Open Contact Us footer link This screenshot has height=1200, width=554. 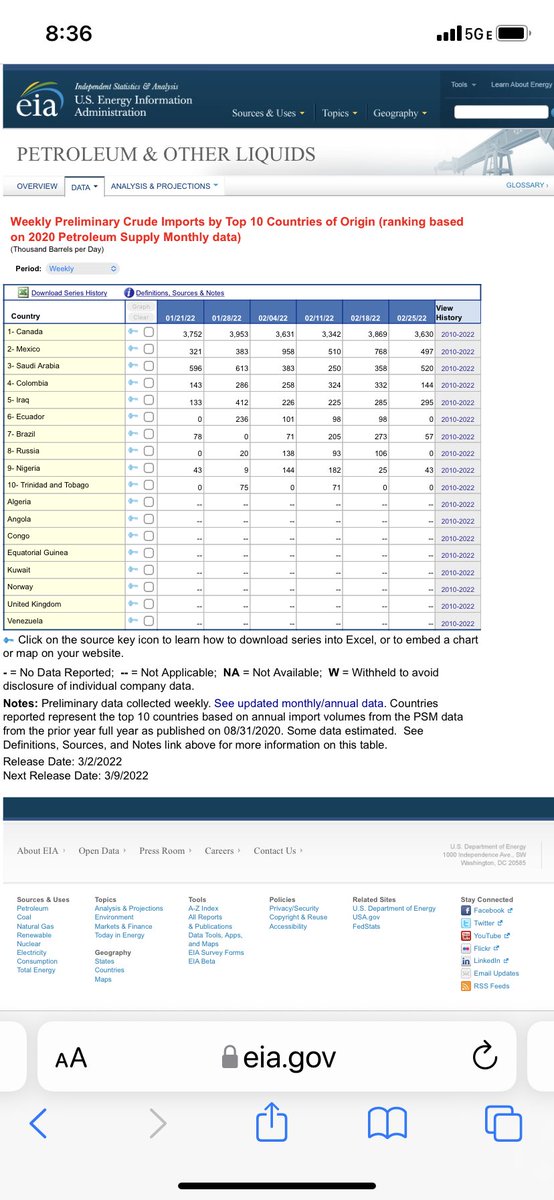(277, 851)
